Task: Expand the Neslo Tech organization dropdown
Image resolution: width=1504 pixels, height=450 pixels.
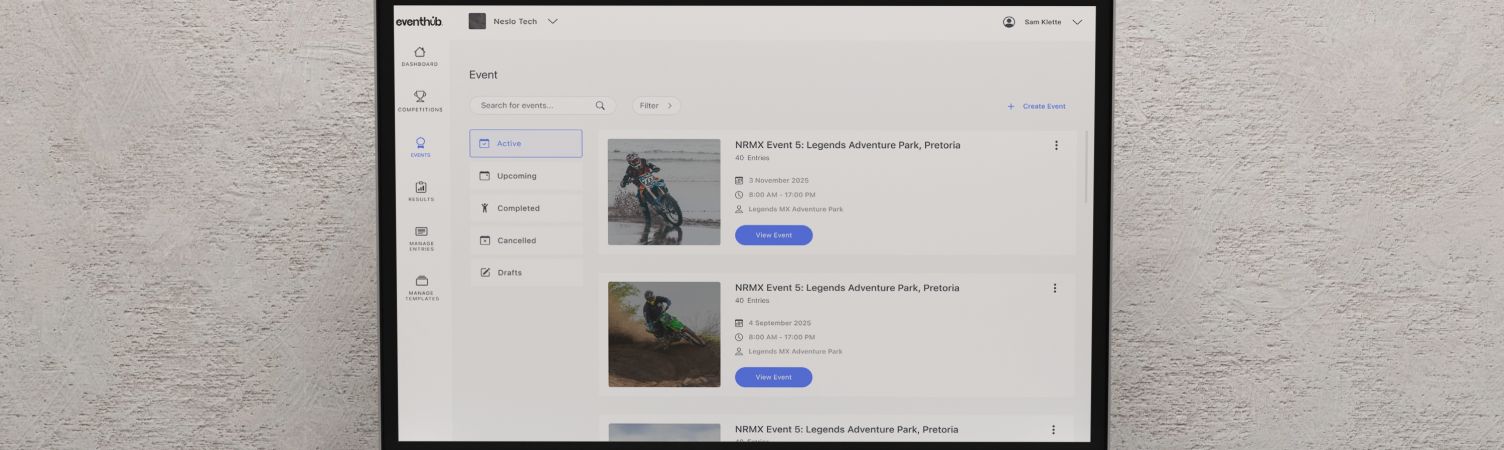Action: (552, 21)
